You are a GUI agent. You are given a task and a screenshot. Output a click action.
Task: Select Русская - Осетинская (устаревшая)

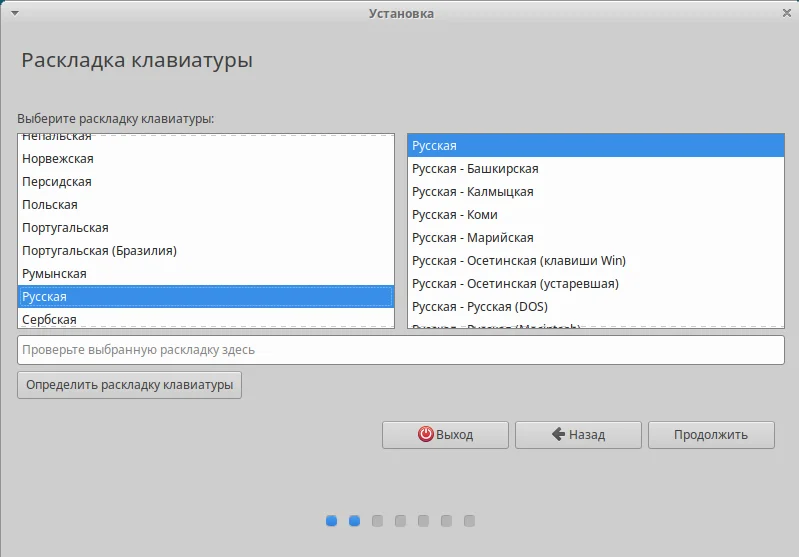(x=596, y=283)
